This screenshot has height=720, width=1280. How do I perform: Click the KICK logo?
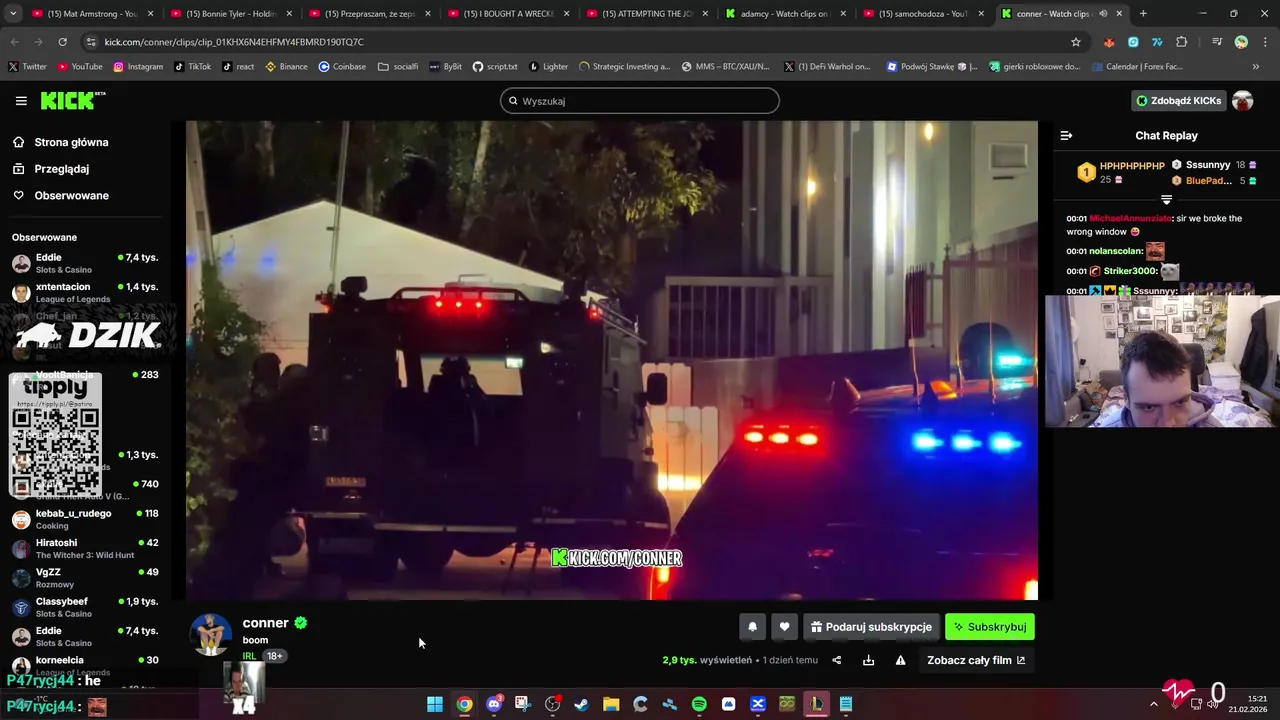coord(72,101)
